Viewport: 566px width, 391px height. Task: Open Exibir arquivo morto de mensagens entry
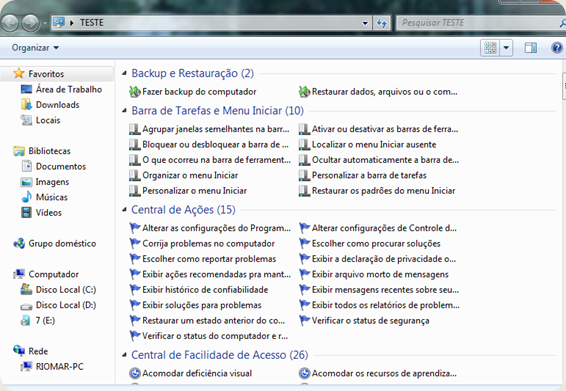pos(374,274)
